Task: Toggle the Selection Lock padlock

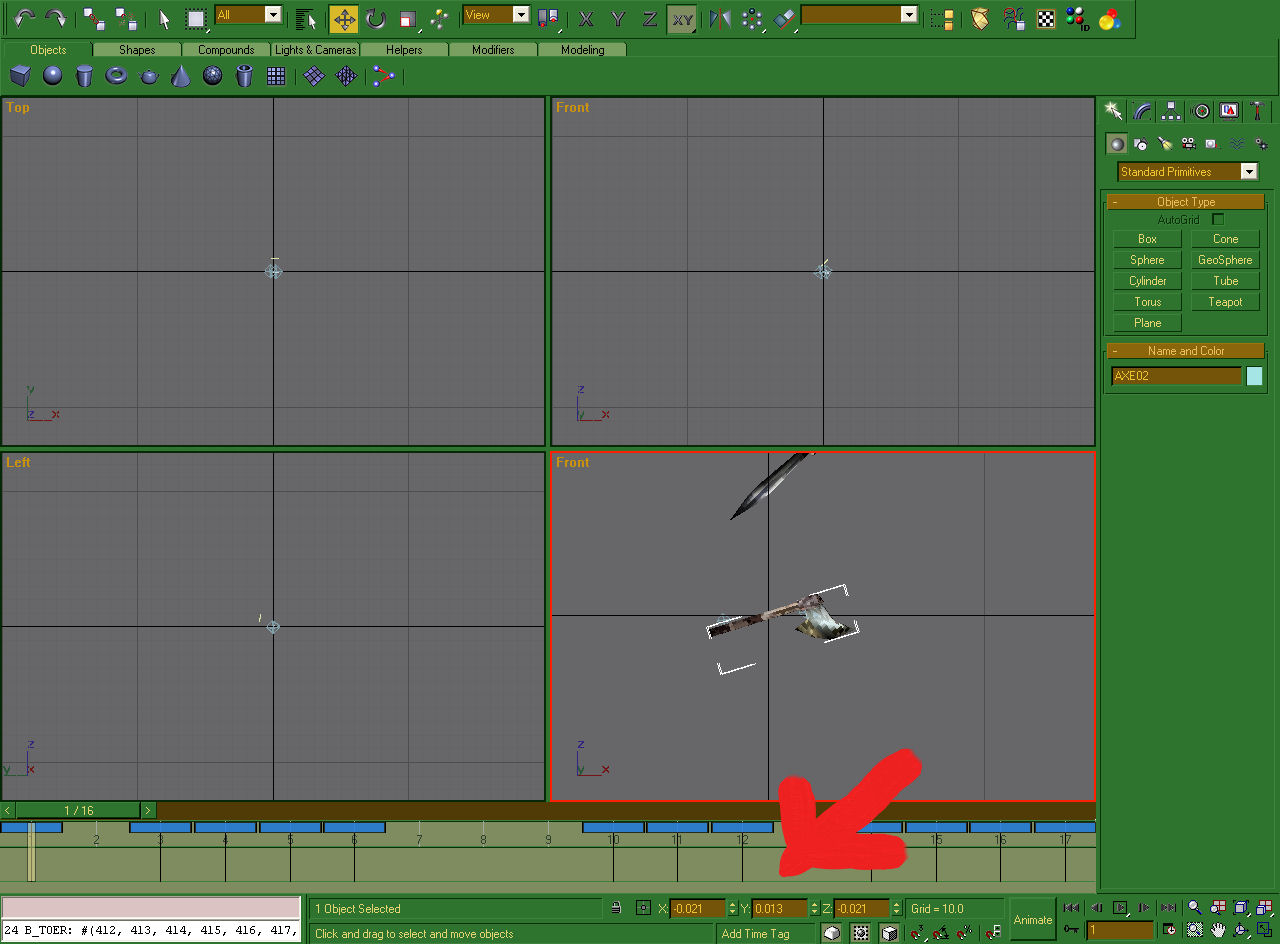Action: 617,908
